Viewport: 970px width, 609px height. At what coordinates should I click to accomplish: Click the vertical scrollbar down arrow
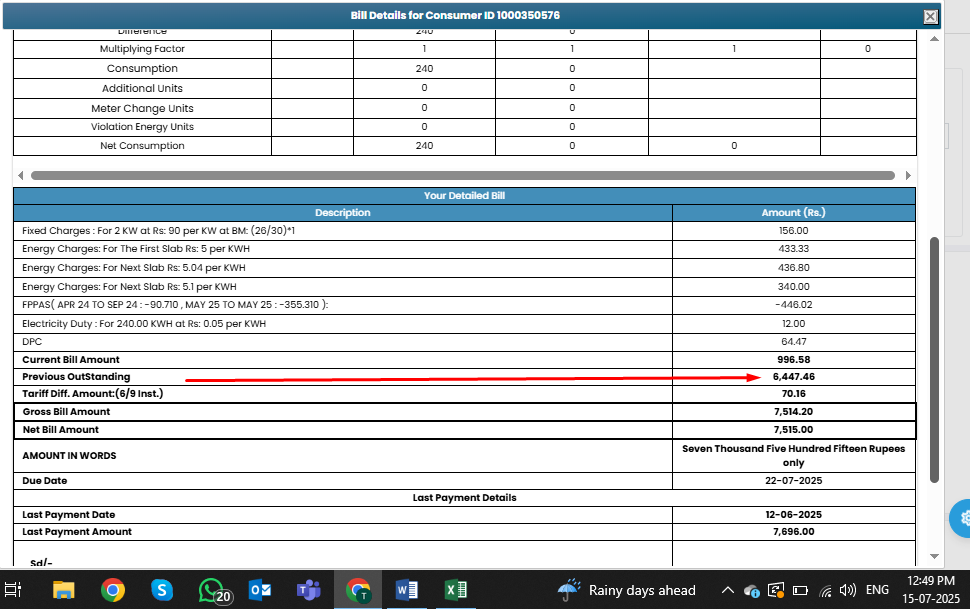coord(935,555)
